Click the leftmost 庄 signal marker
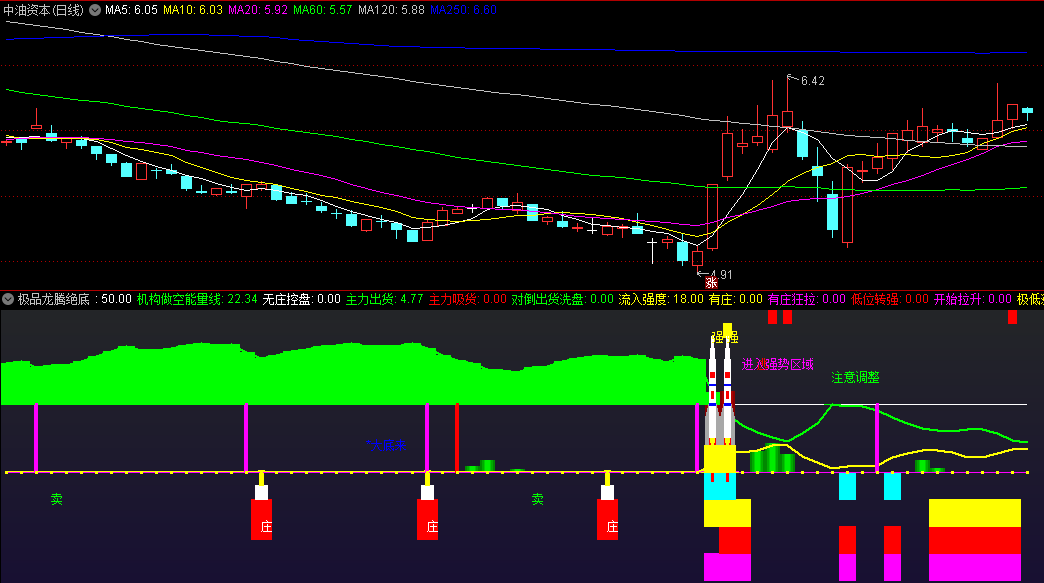 click(262, 520)
